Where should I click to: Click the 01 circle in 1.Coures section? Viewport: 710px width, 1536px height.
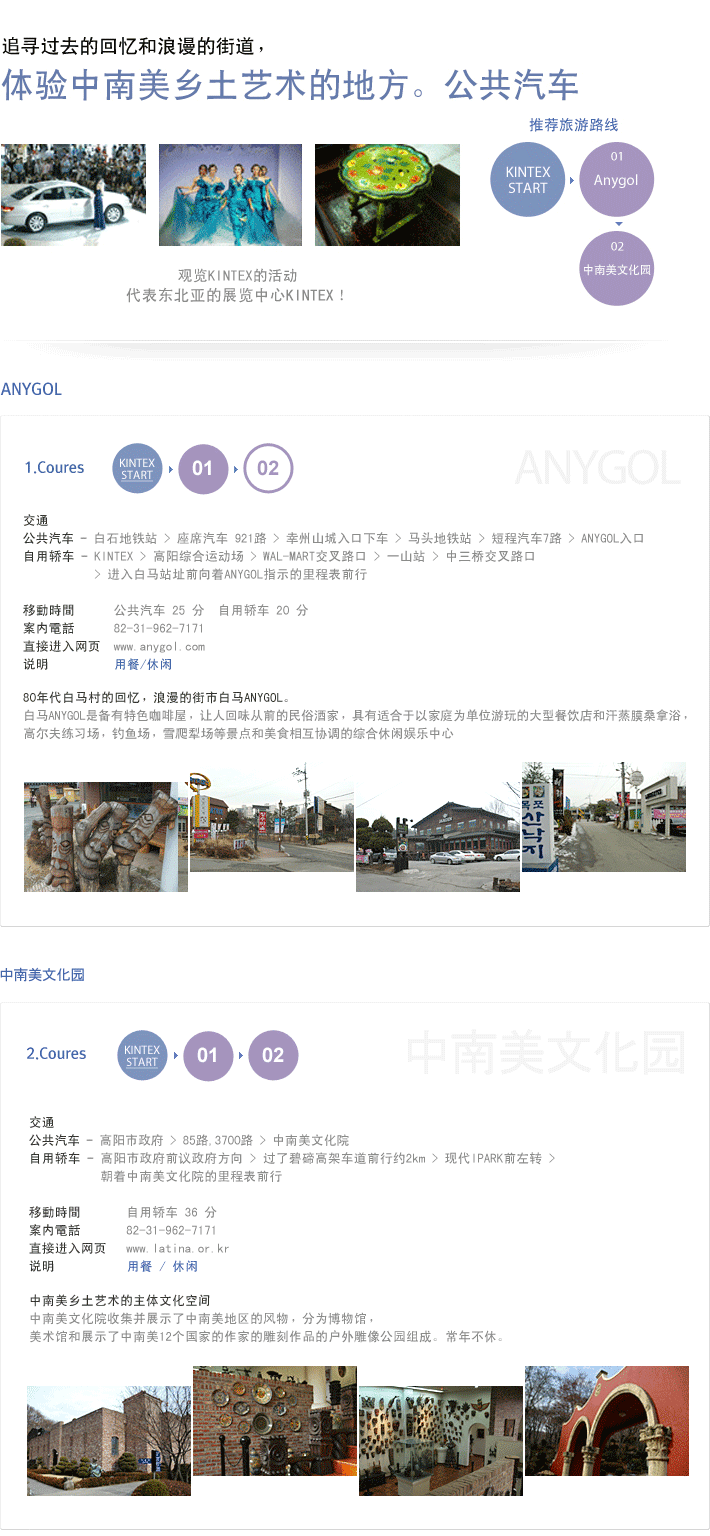tap(203, 468)
